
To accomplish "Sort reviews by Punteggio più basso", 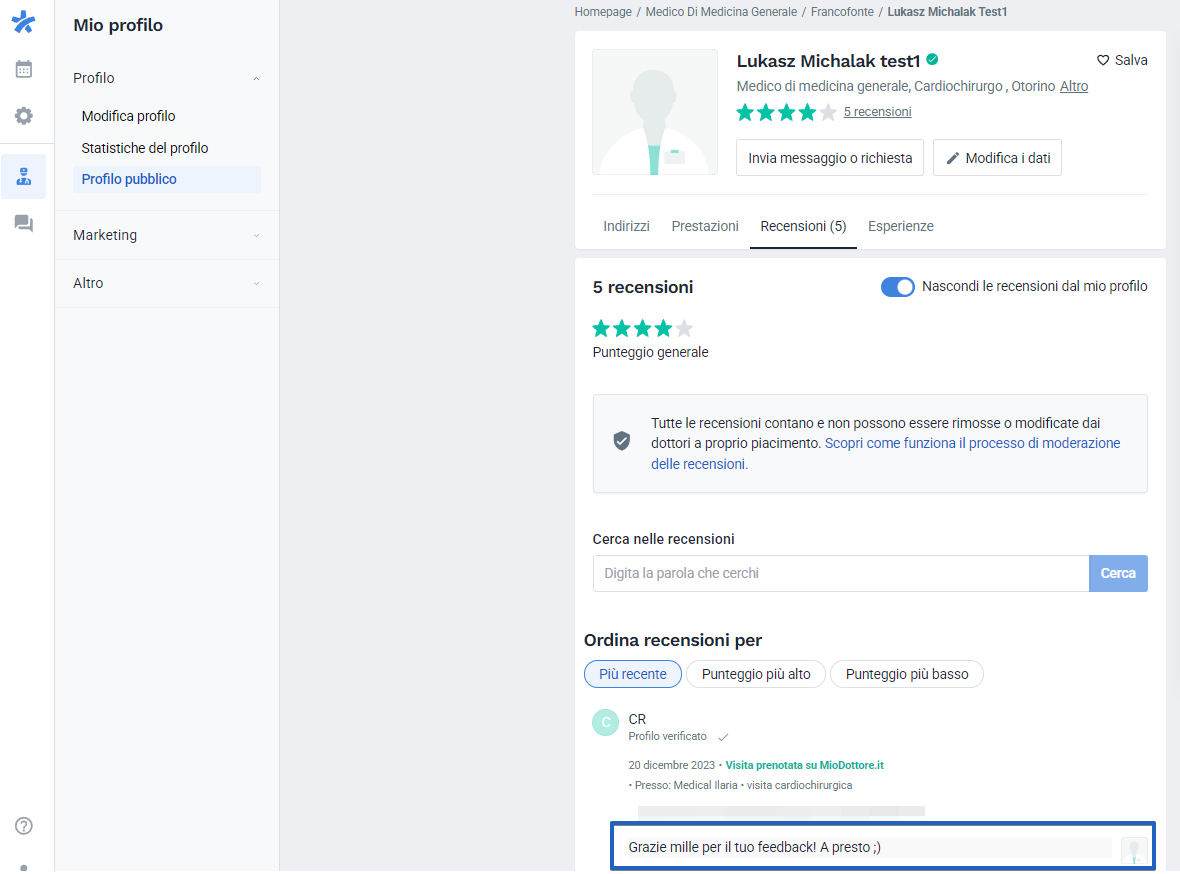I will coord(907,675).
